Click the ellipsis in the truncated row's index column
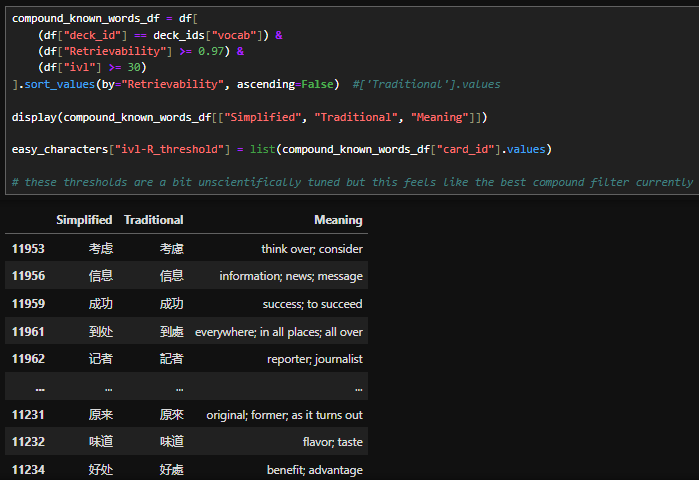Image resolution: width=699 pixels, height=480 pixels. (x=40, y=387)
